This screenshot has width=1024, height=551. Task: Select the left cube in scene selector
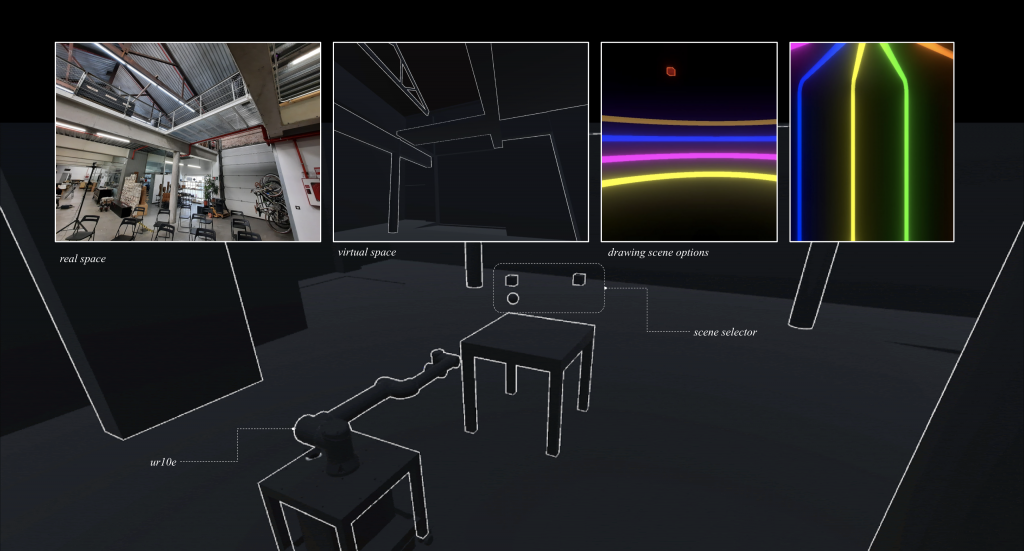[511, 280]
